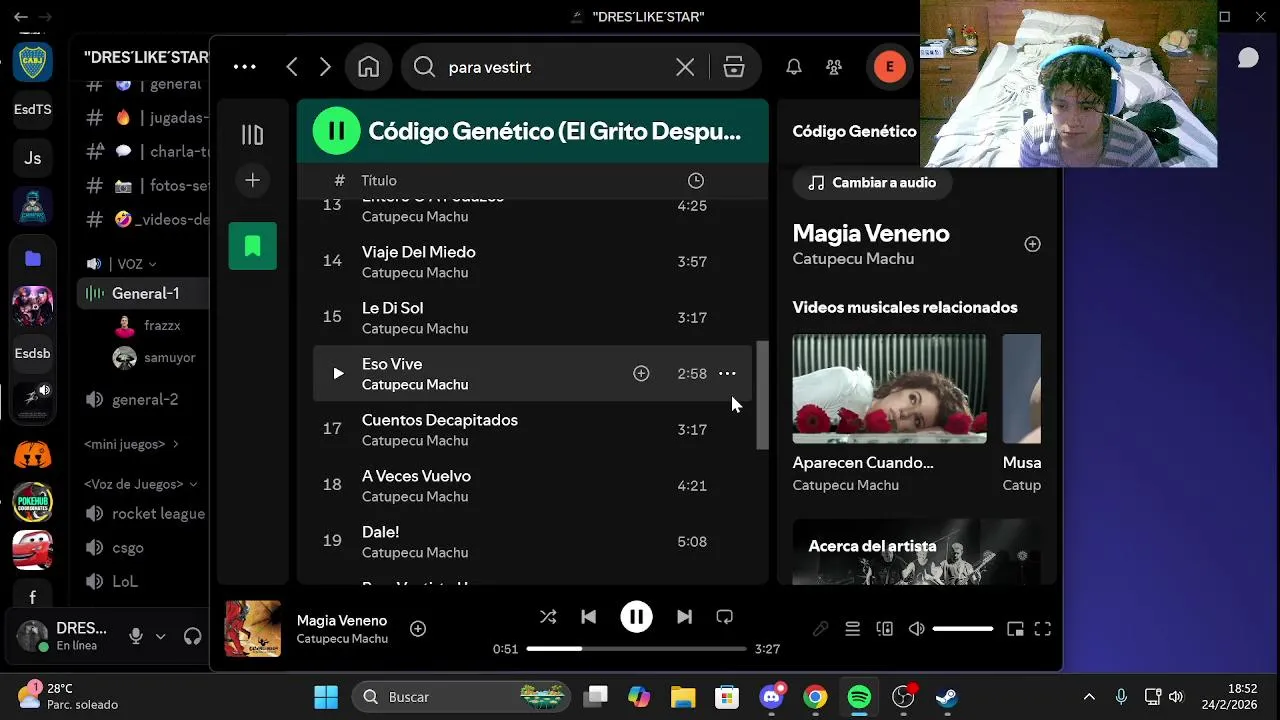Open more options for Eso Vive
The width and height of the screenshot is (1280, 720).
pyautogui.click(x=727, y=373)
